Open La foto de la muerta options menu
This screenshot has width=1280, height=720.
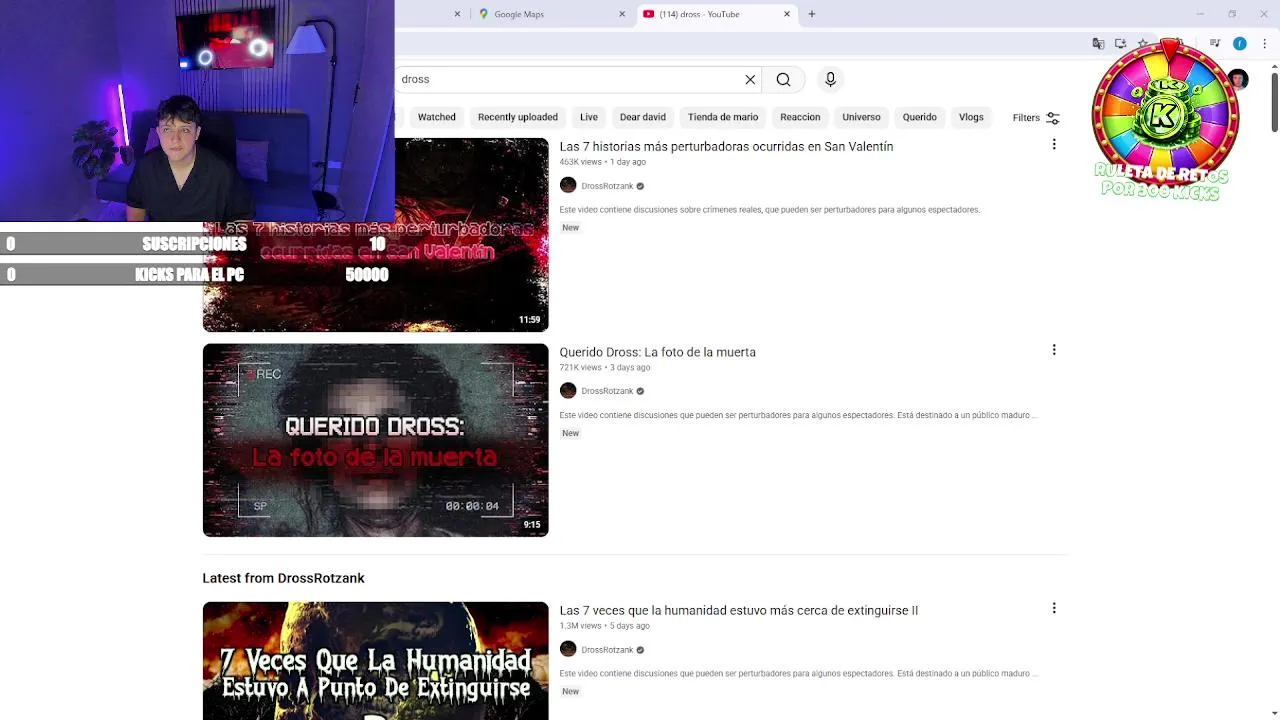tap(1054, 350)
